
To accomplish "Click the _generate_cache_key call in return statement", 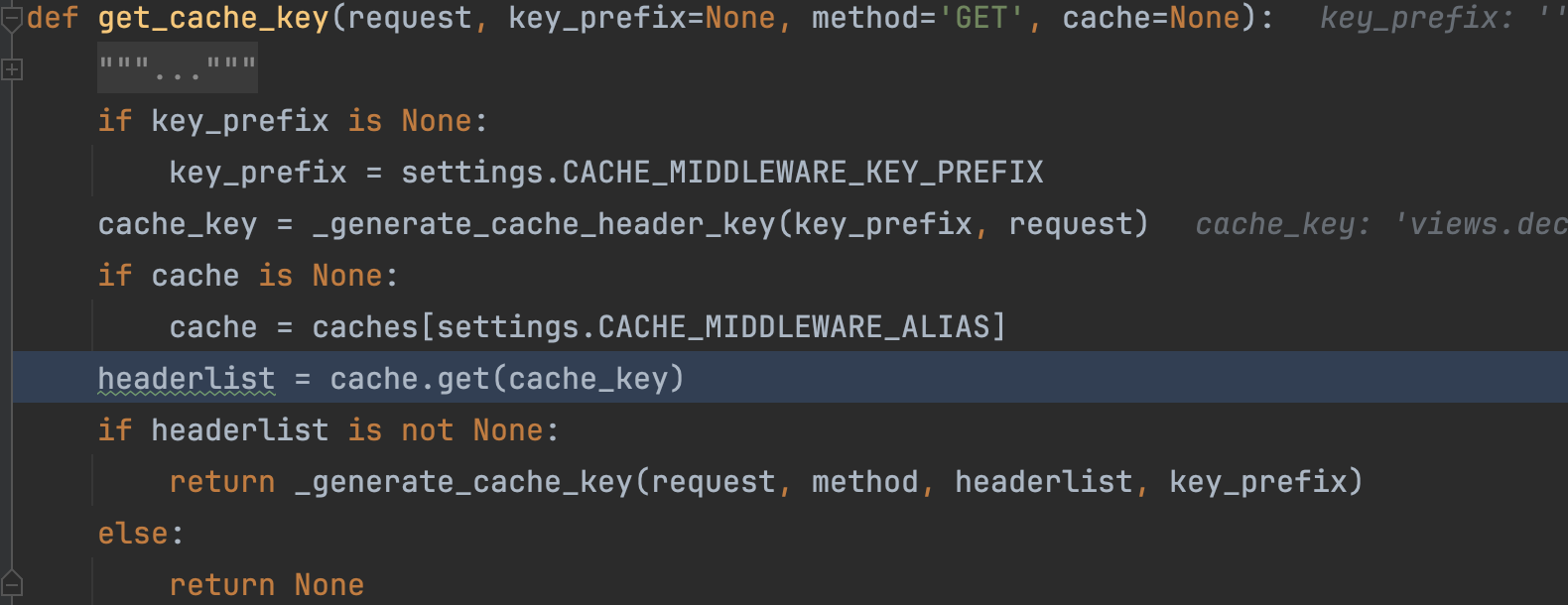I will click(462, 482).
